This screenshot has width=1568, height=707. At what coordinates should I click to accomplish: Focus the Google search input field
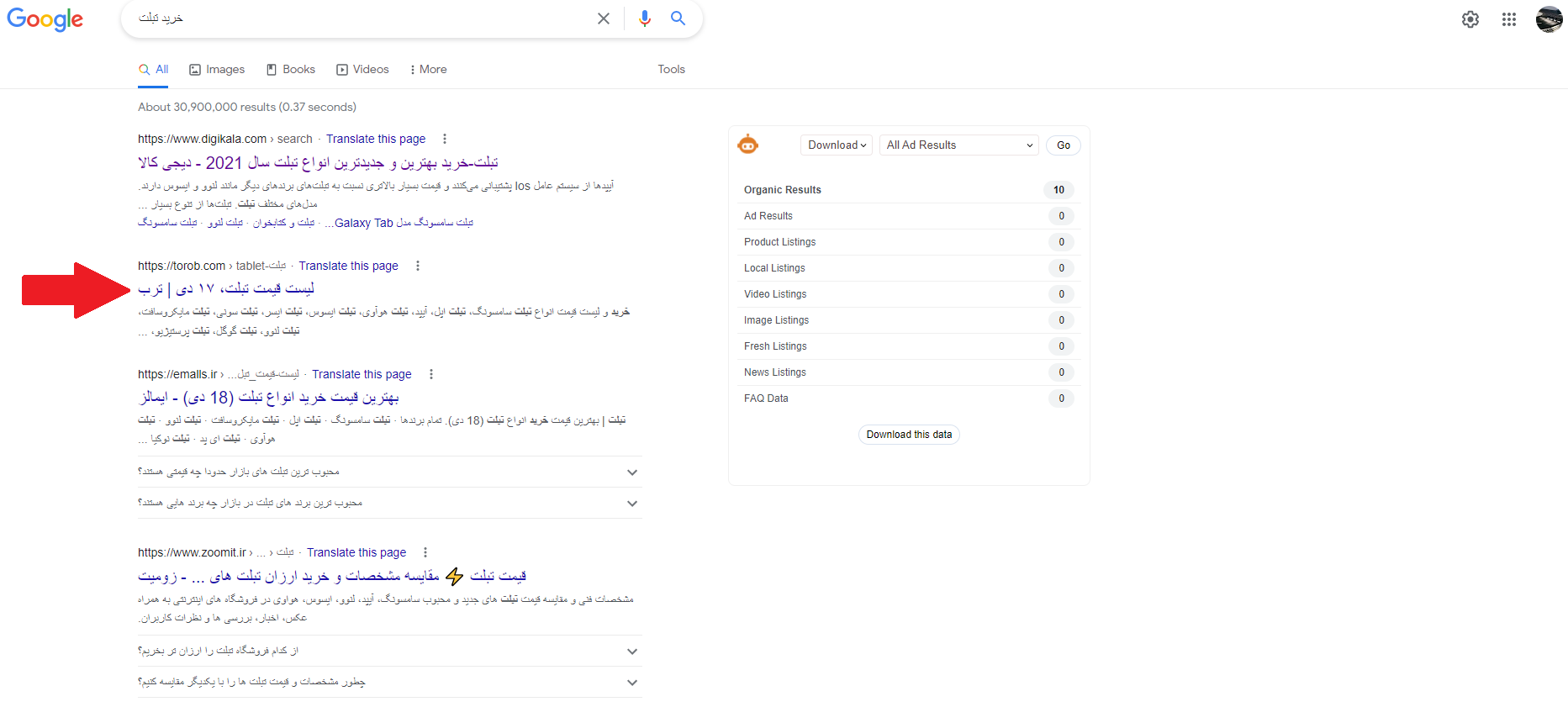tap(362, 18)
